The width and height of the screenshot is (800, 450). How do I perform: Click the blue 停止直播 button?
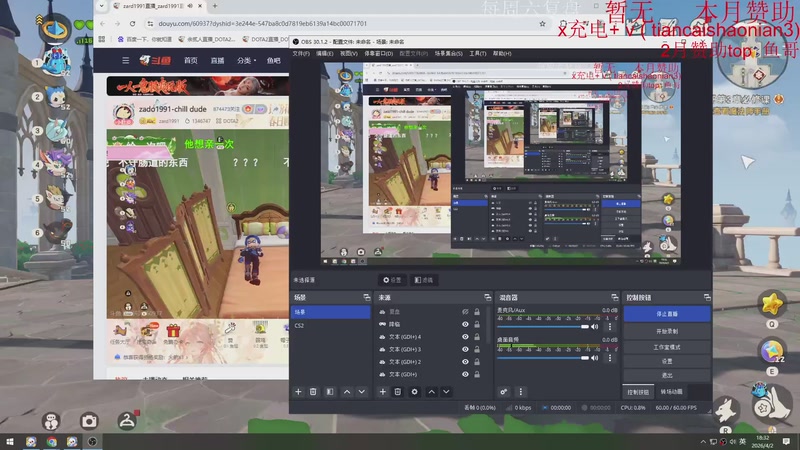point(667,314)
